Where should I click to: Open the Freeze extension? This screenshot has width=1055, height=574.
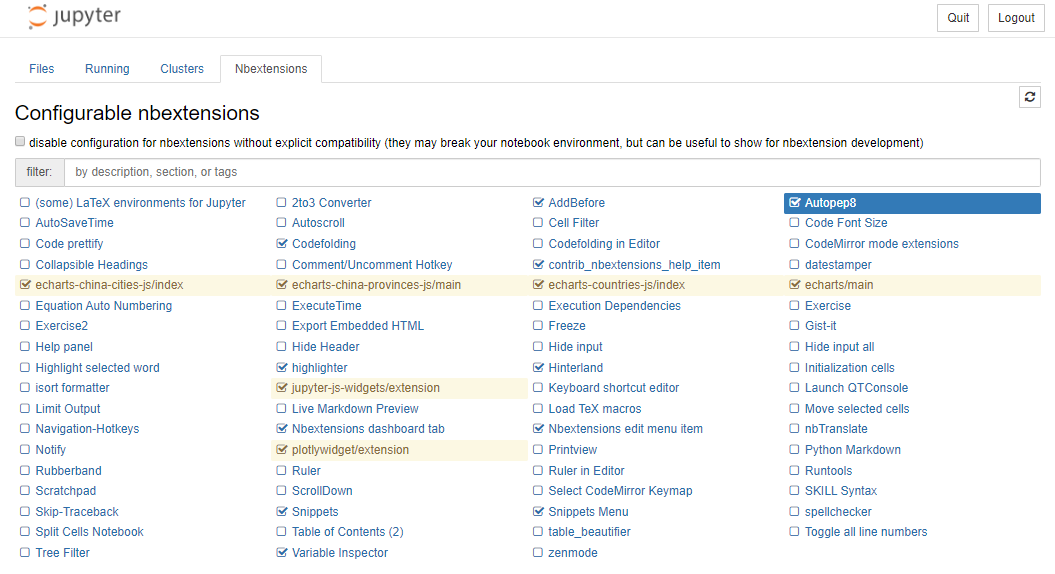pos(567,326)
